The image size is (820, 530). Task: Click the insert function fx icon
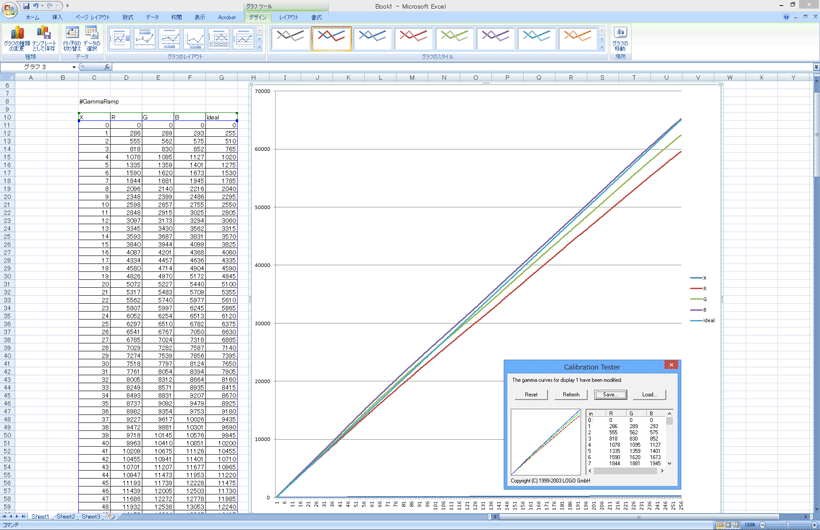pyautogui.click(x=107, y=67)
